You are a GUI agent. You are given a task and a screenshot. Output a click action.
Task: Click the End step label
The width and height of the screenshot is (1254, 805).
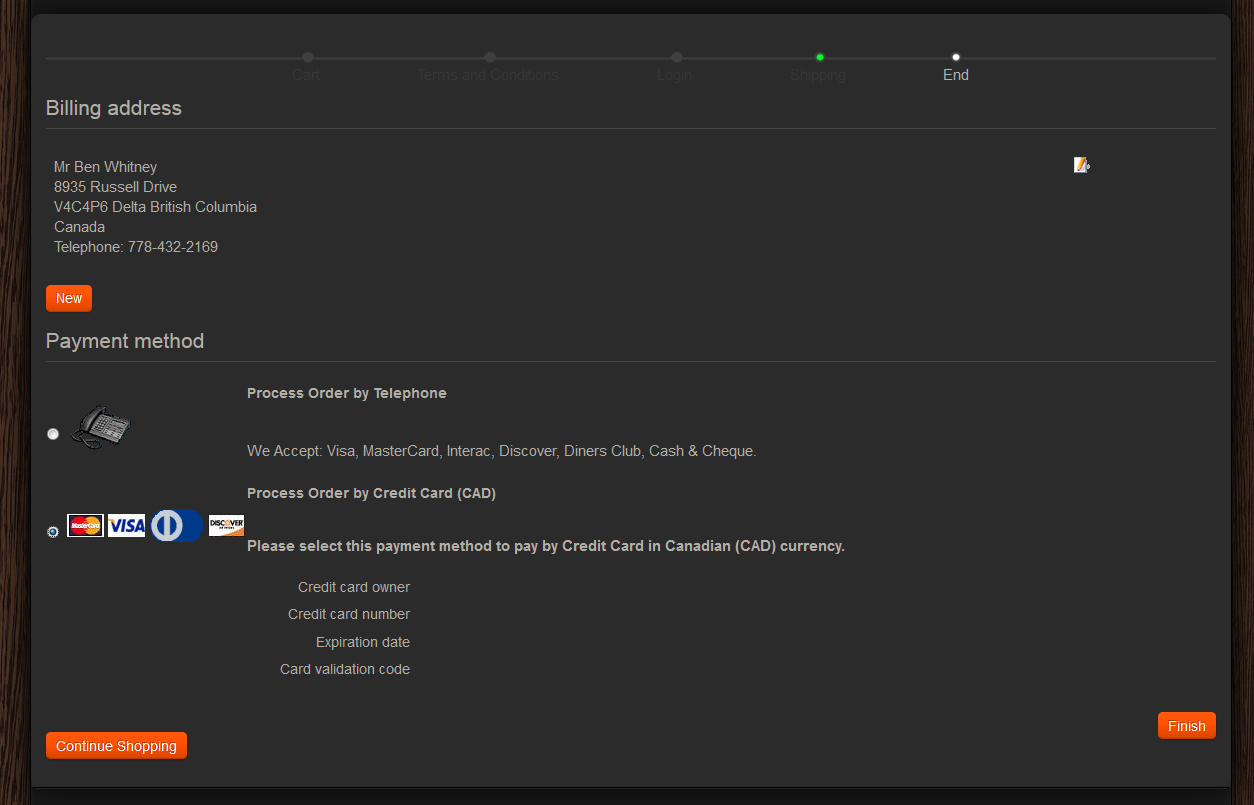(x=956, y=75)
